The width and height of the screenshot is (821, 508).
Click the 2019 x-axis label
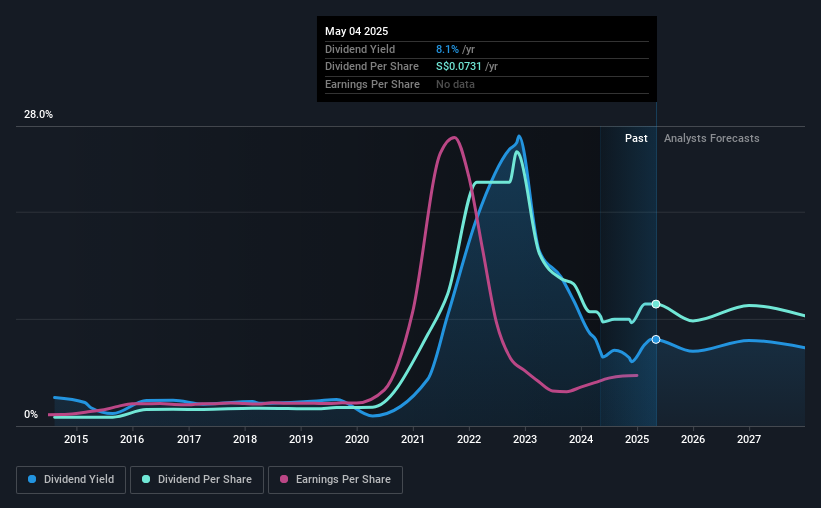301,439
